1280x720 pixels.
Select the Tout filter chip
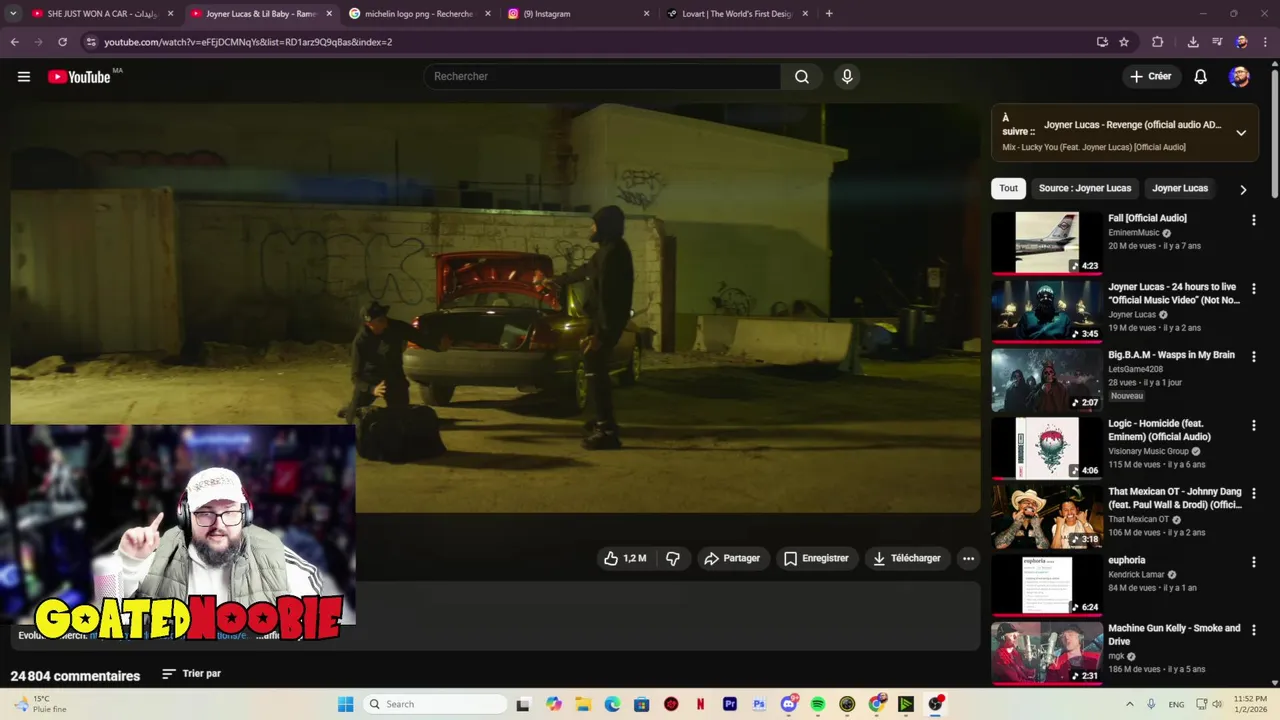point(1008,188)
